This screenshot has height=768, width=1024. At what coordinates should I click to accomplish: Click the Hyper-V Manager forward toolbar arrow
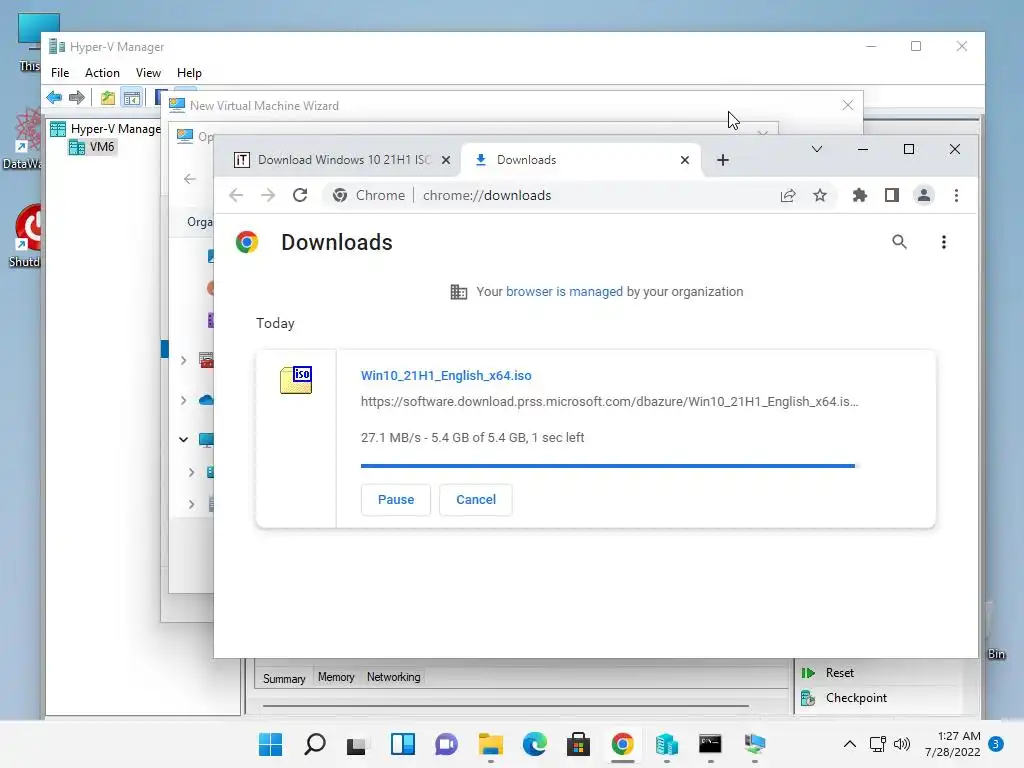point(77,98)
